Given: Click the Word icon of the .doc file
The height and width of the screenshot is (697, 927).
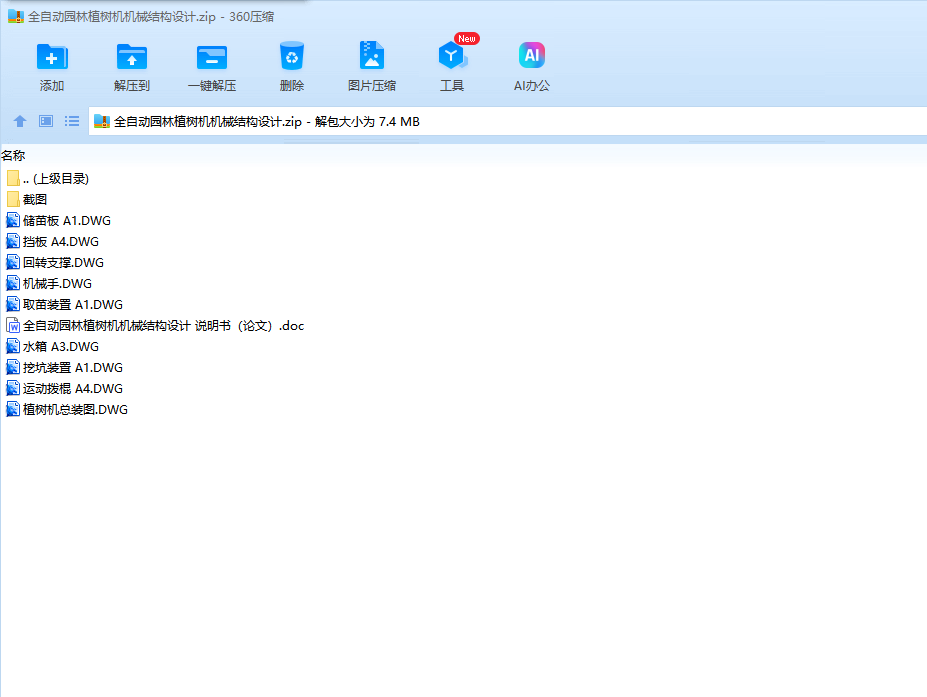Looking at the screenshot, I should click(13, 326).
